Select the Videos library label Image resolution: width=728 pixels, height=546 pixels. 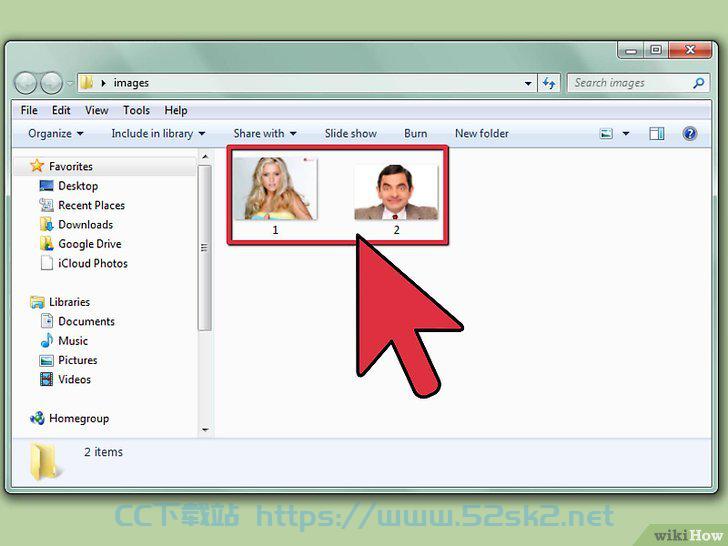(x=74, y=379)
